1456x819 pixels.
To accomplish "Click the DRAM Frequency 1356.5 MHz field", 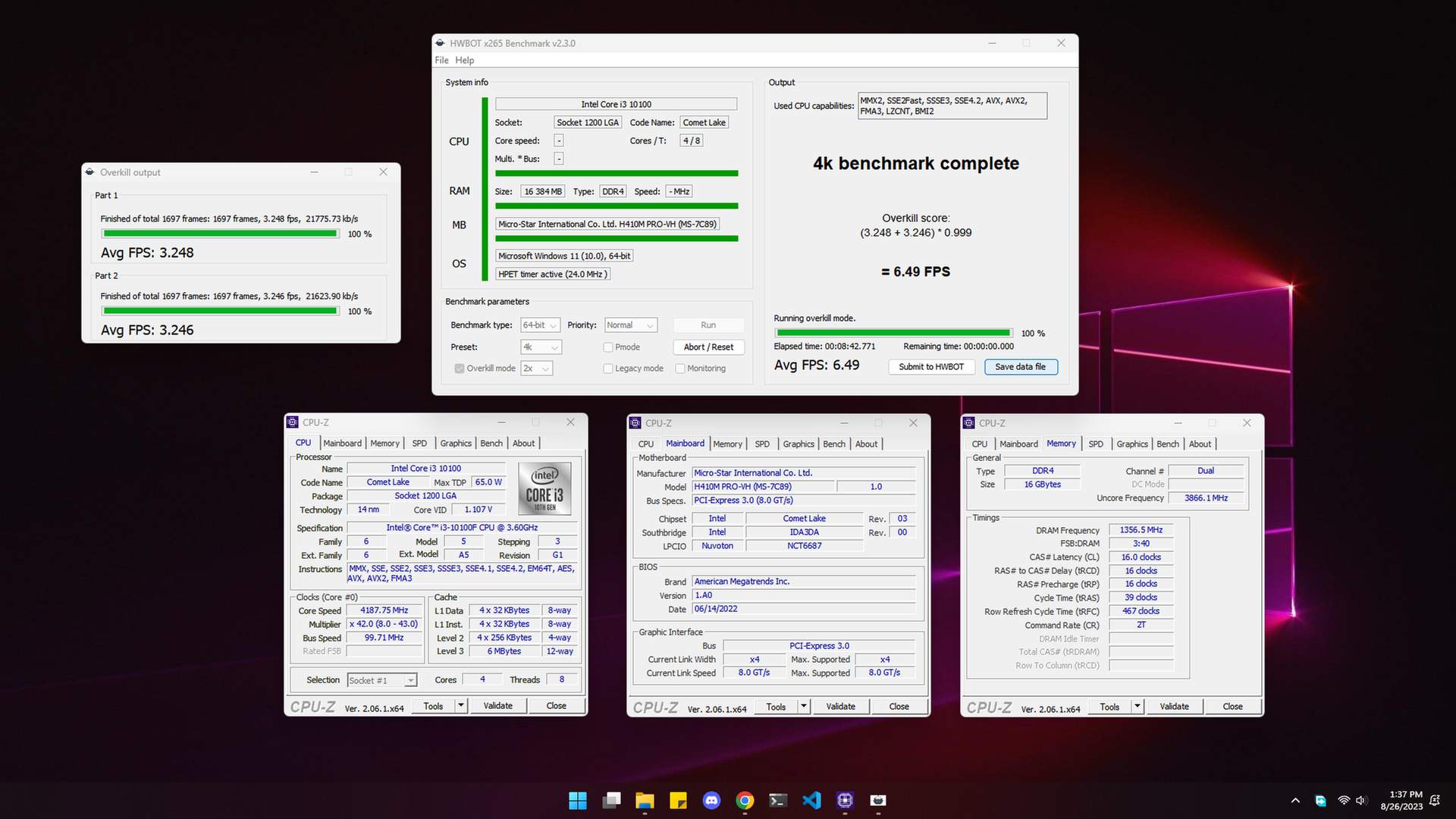I will (x=1141, y=530).
